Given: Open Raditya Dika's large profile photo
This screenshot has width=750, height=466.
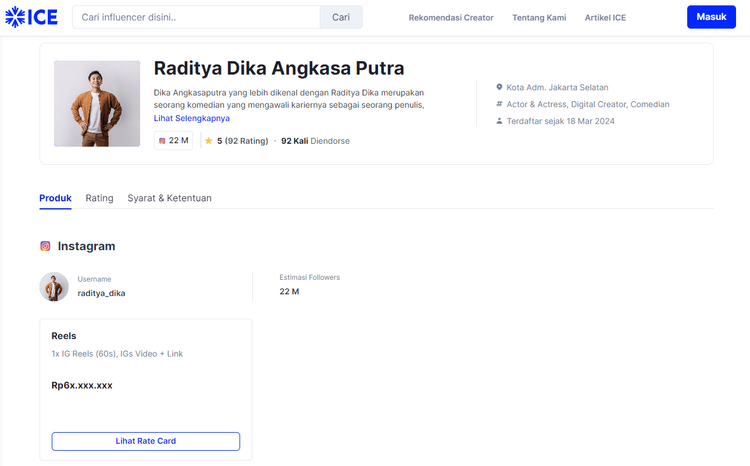Looking at the screenshot, I should 97,104.
